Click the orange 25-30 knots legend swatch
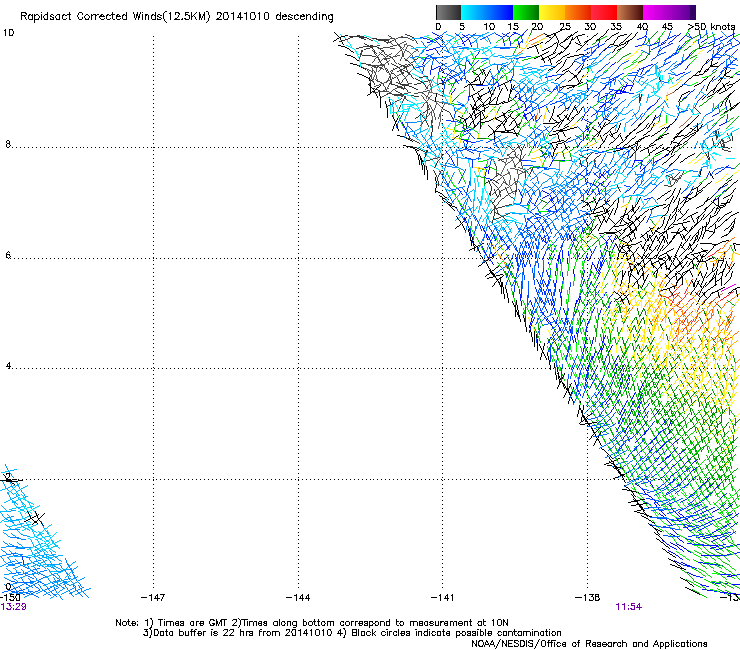Image resolution: width=740 pixels, height=650 pixels. (578, 12)
